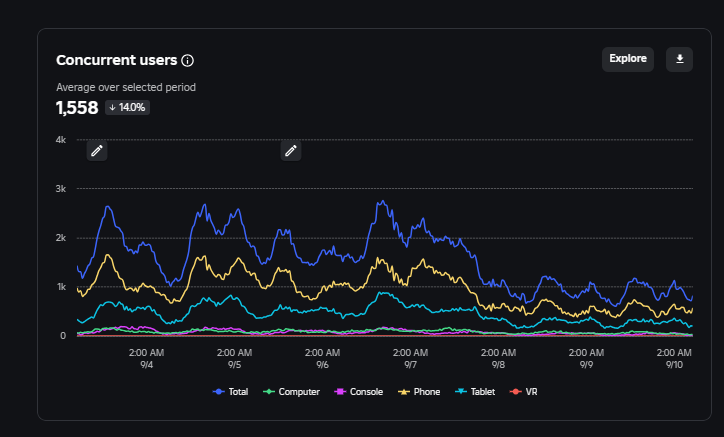Click the 1,558 average value

coord(77,108)
